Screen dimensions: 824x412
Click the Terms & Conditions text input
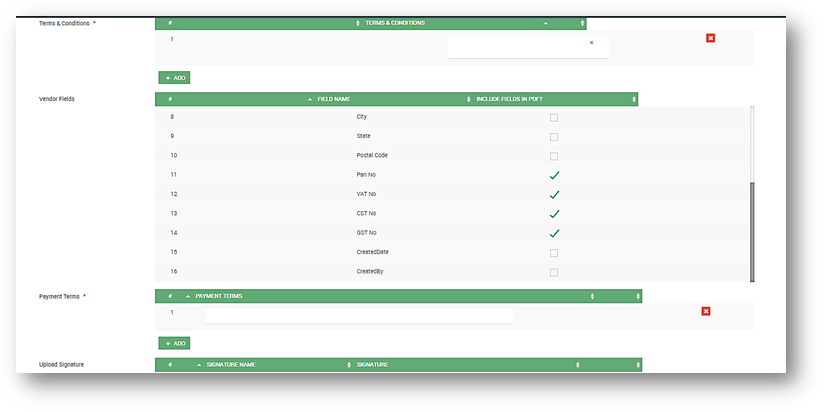(x=528, y=47)
